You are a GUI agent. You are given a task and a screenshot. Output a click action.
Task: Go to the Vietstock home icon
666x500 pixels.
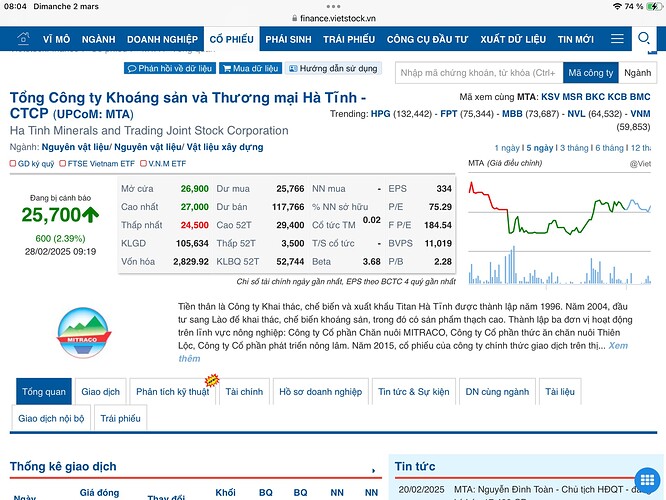point(21,39)
